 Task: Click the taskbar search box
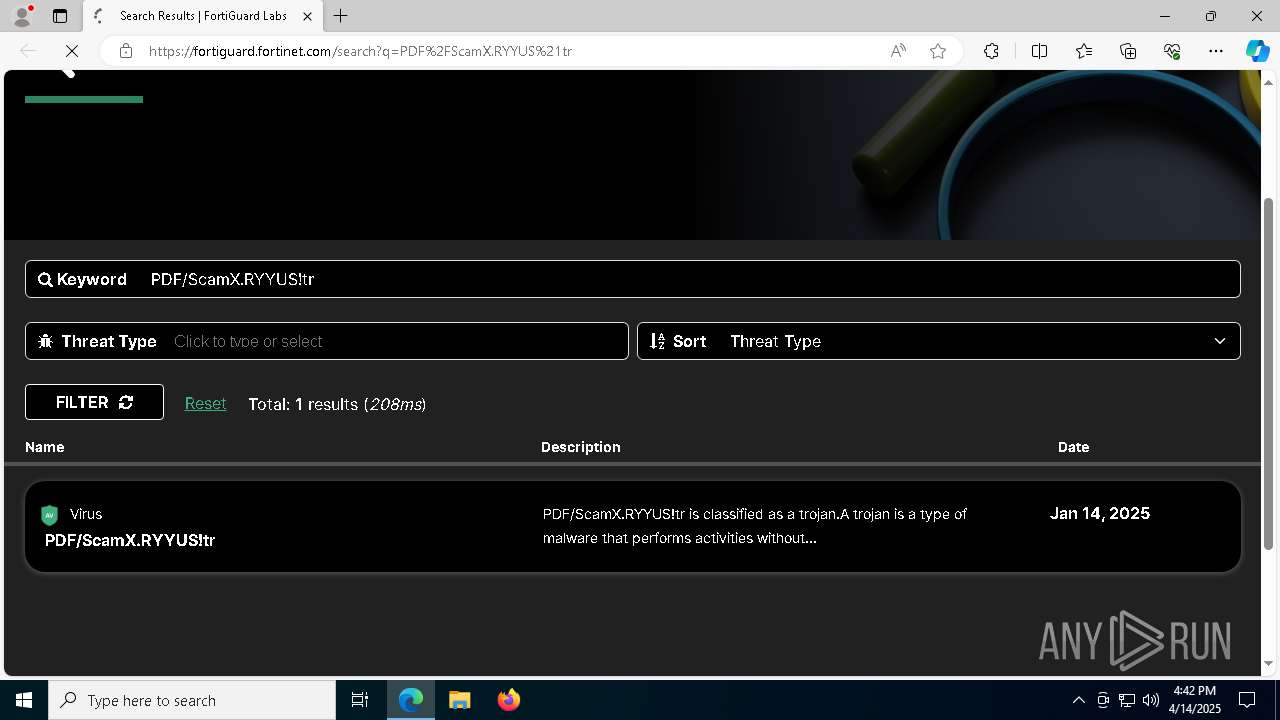coord(192,700)
